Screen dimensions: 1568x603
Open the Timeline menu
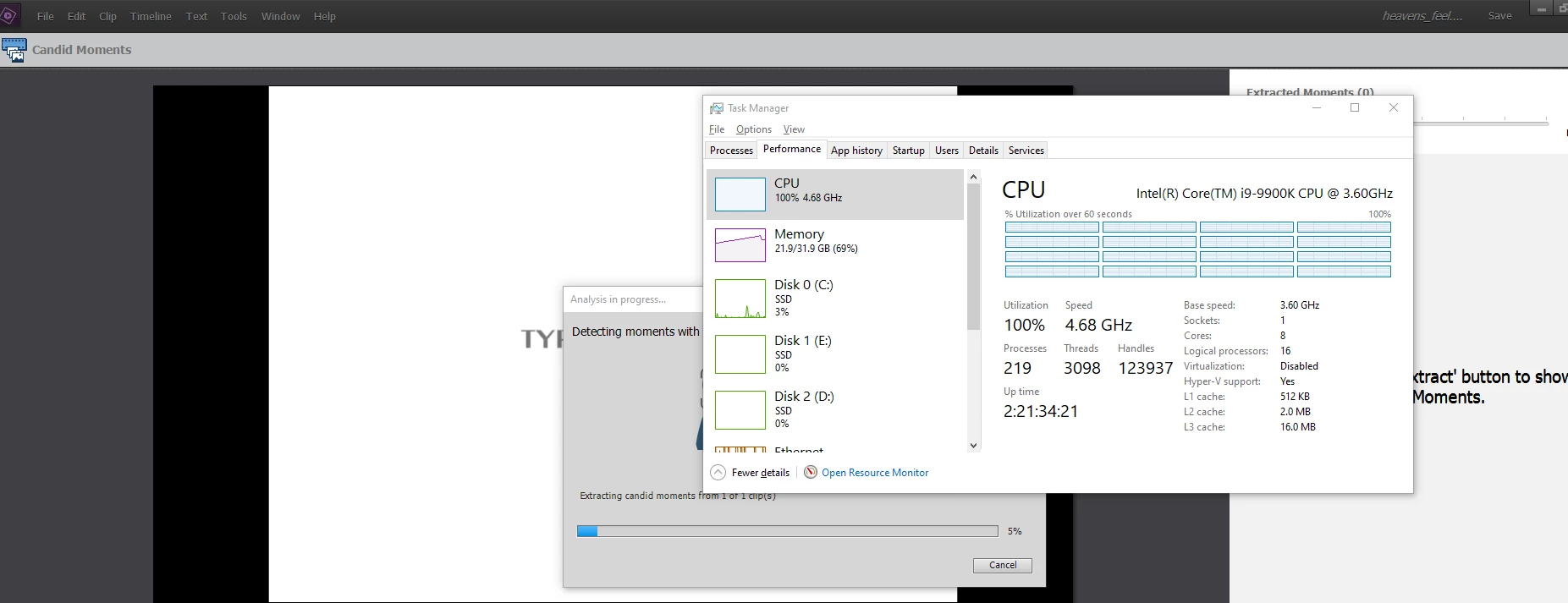(x=151, y=16)
